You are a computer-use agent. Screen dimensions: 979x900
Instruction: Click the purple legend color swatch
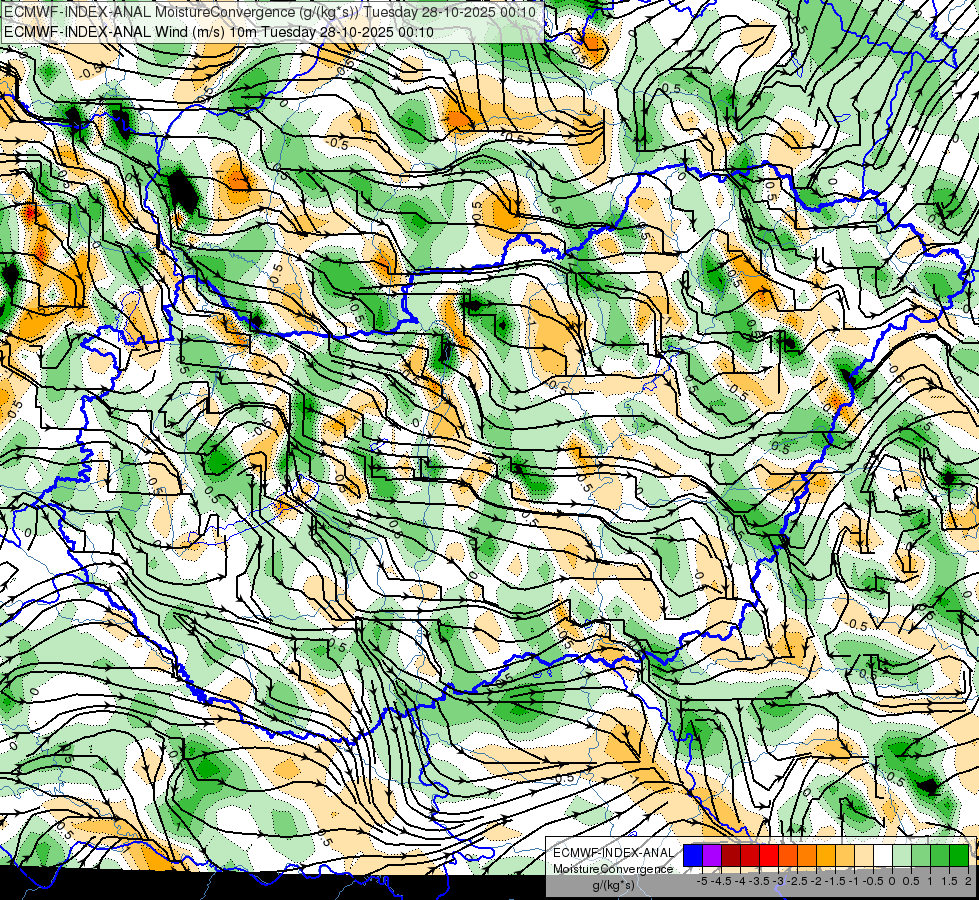click(712, 856)
